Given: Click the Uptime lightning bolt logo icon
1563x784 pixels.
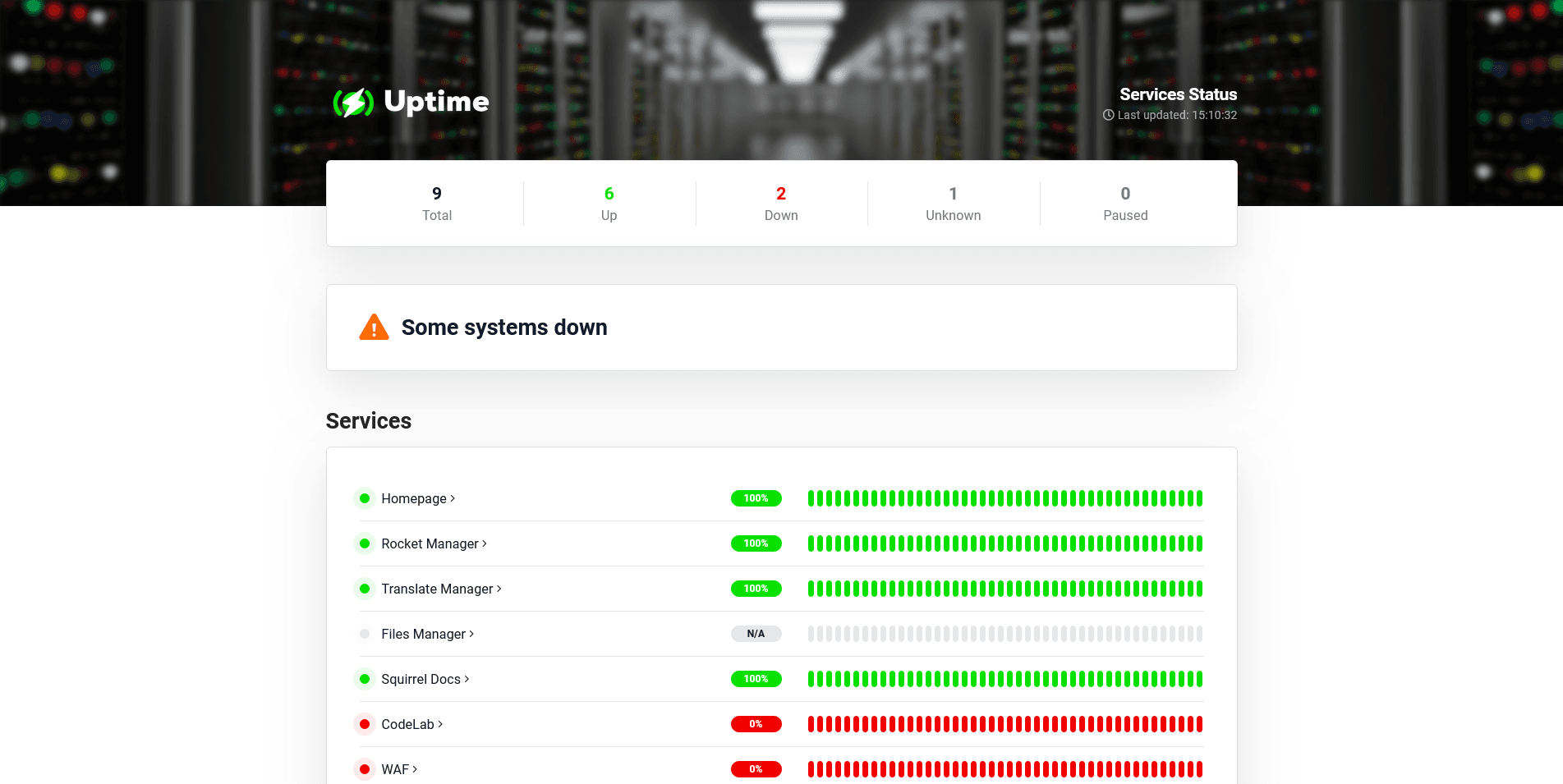Looking at the screenshot, I should pos(353,103).
